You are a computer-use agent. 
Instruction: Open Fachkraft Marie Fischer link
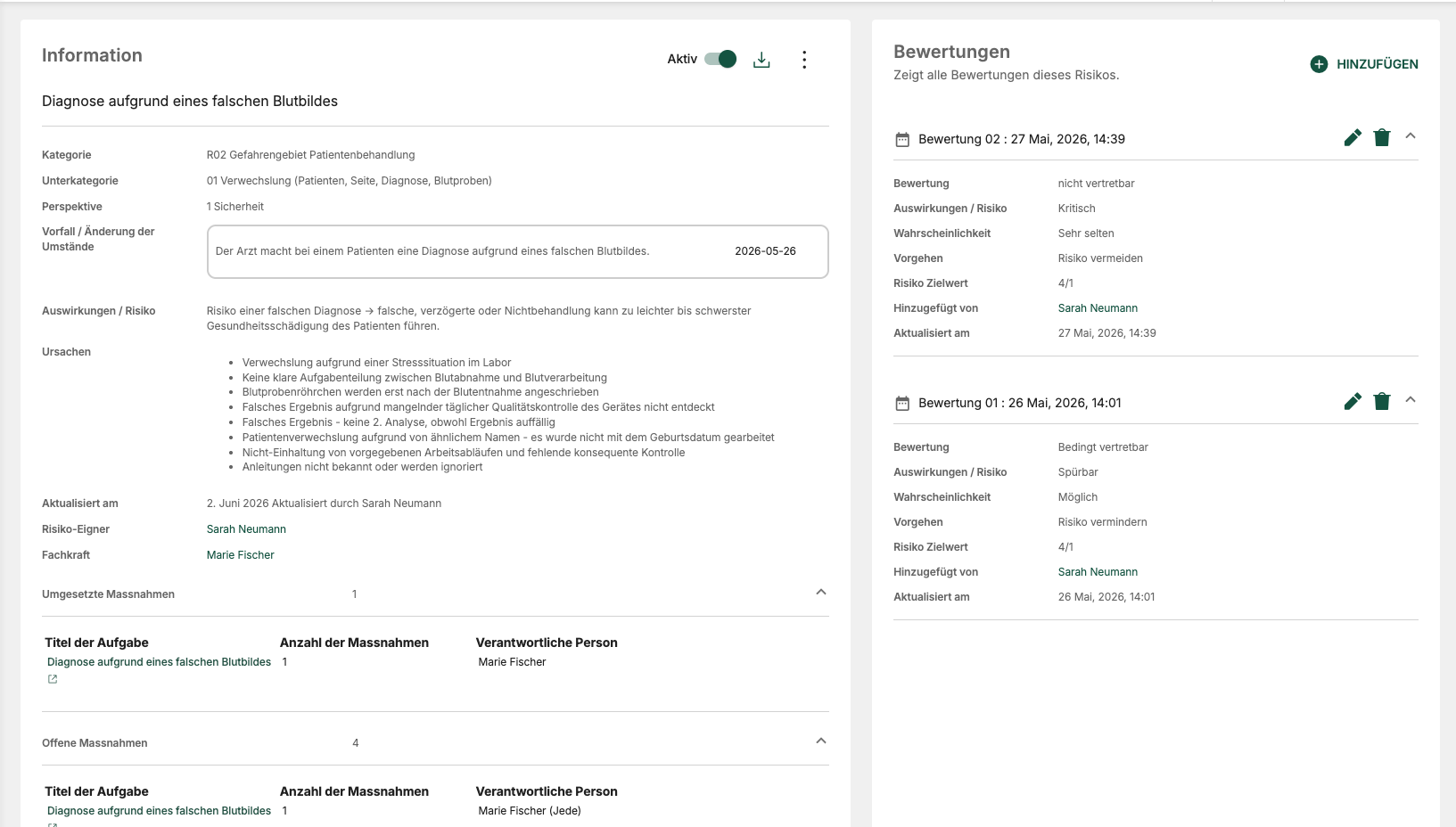pyautogui.click(x=241, y=555)
